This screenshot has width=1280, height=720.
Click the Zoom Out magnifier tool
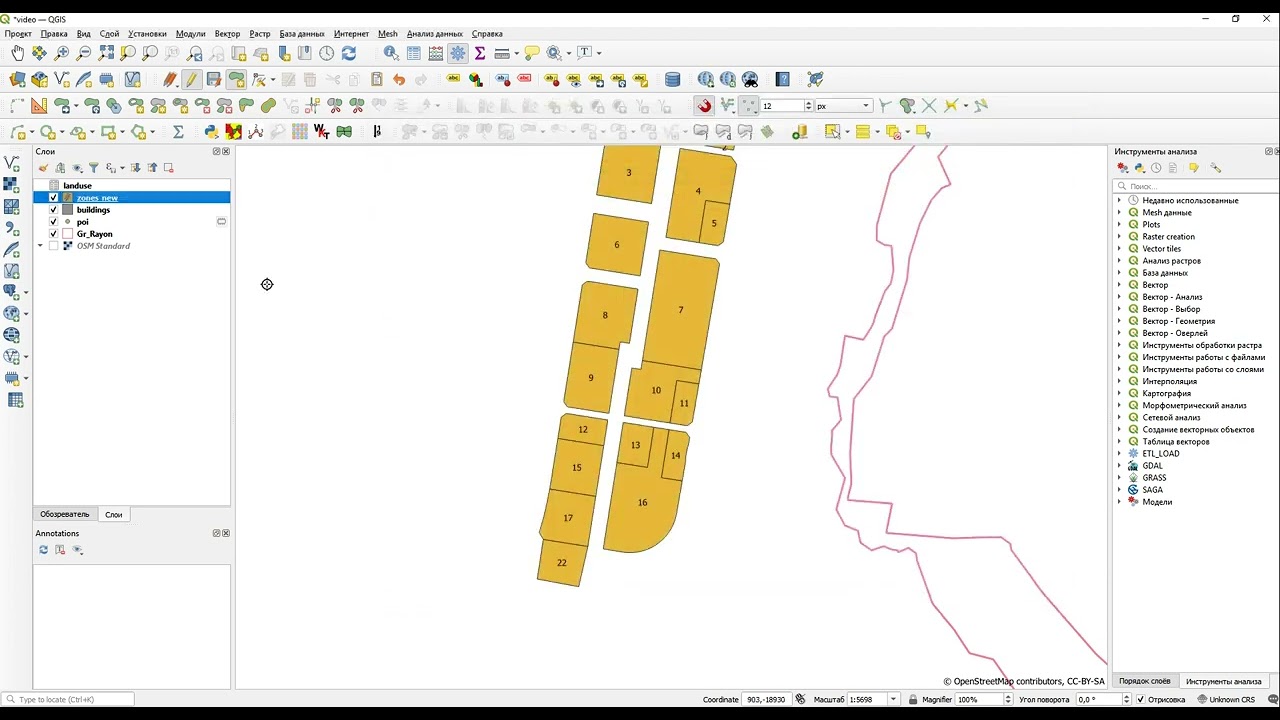coord(84,53)
